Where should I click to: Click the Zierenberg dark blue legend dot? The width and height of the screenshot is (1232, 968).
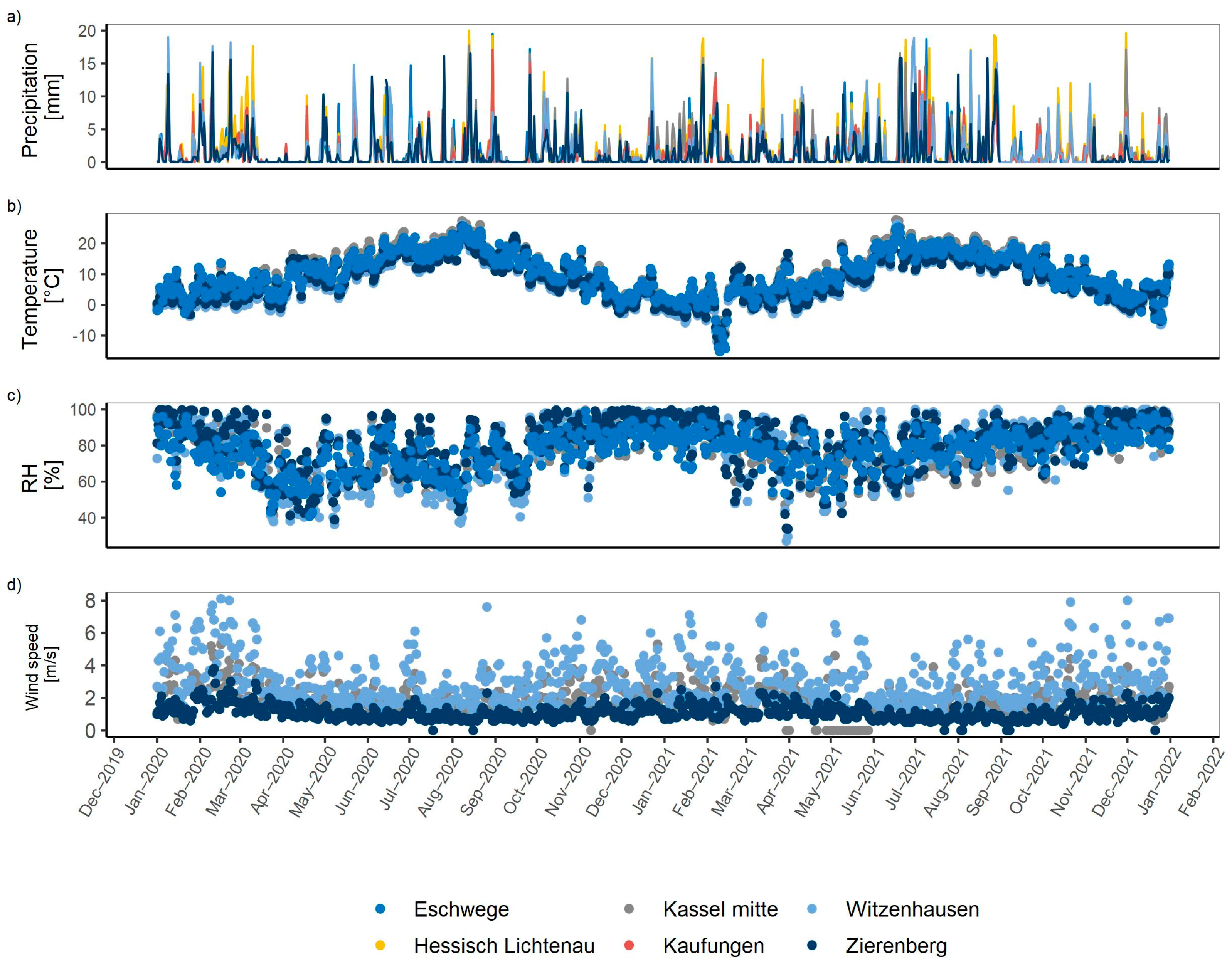pos(813,945)
